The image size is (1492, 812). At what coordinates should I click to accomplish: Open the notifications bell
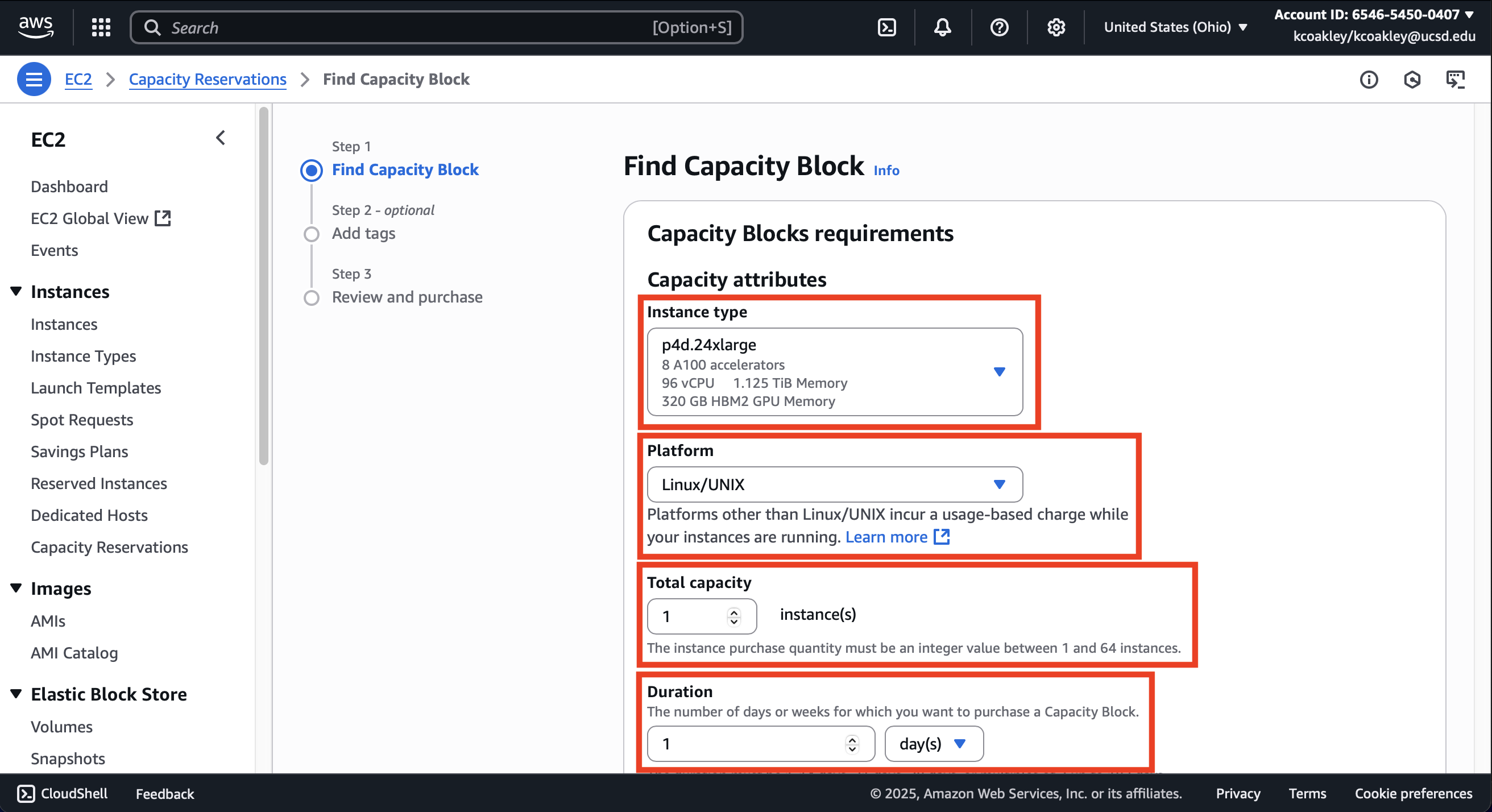click(942, 27)
